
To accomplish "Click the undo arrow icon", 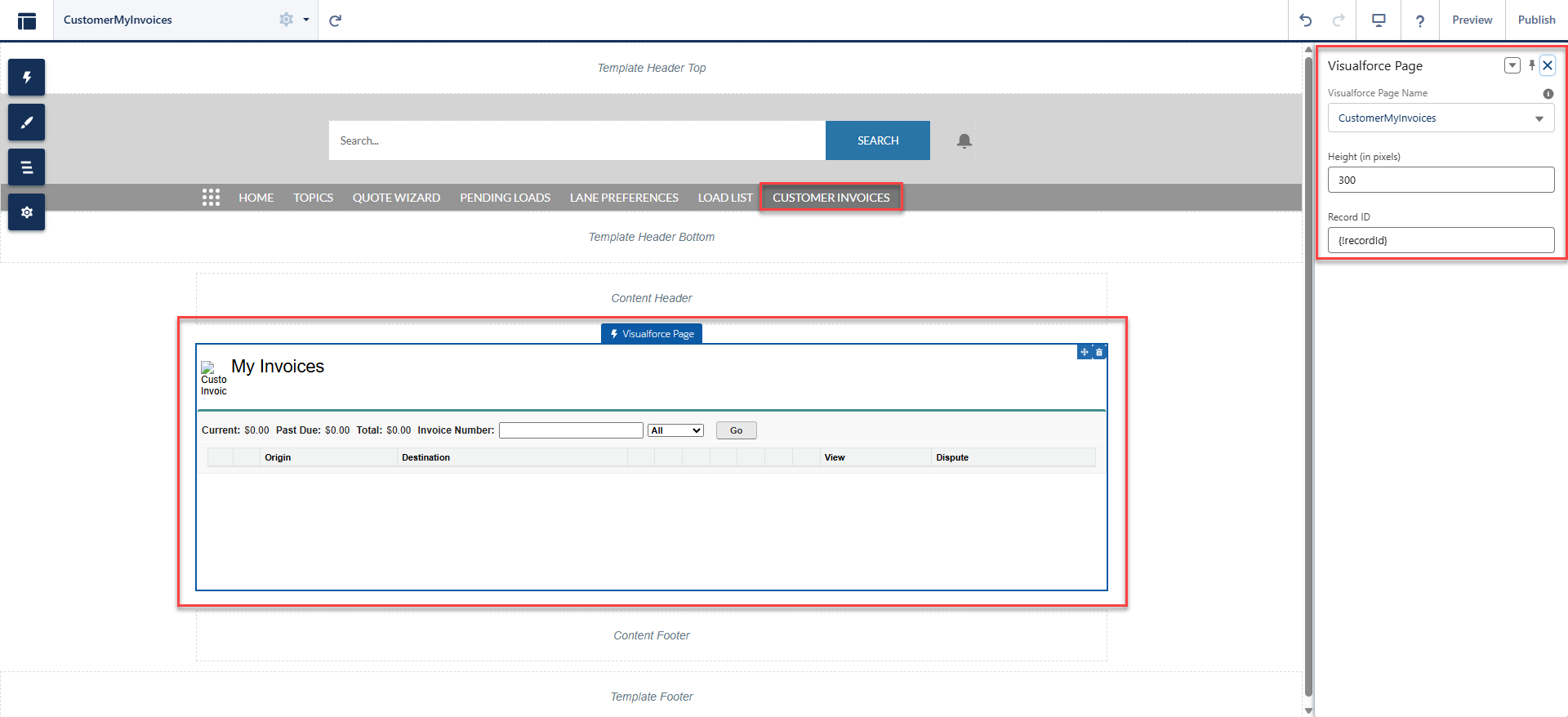I will point(1306,20).
